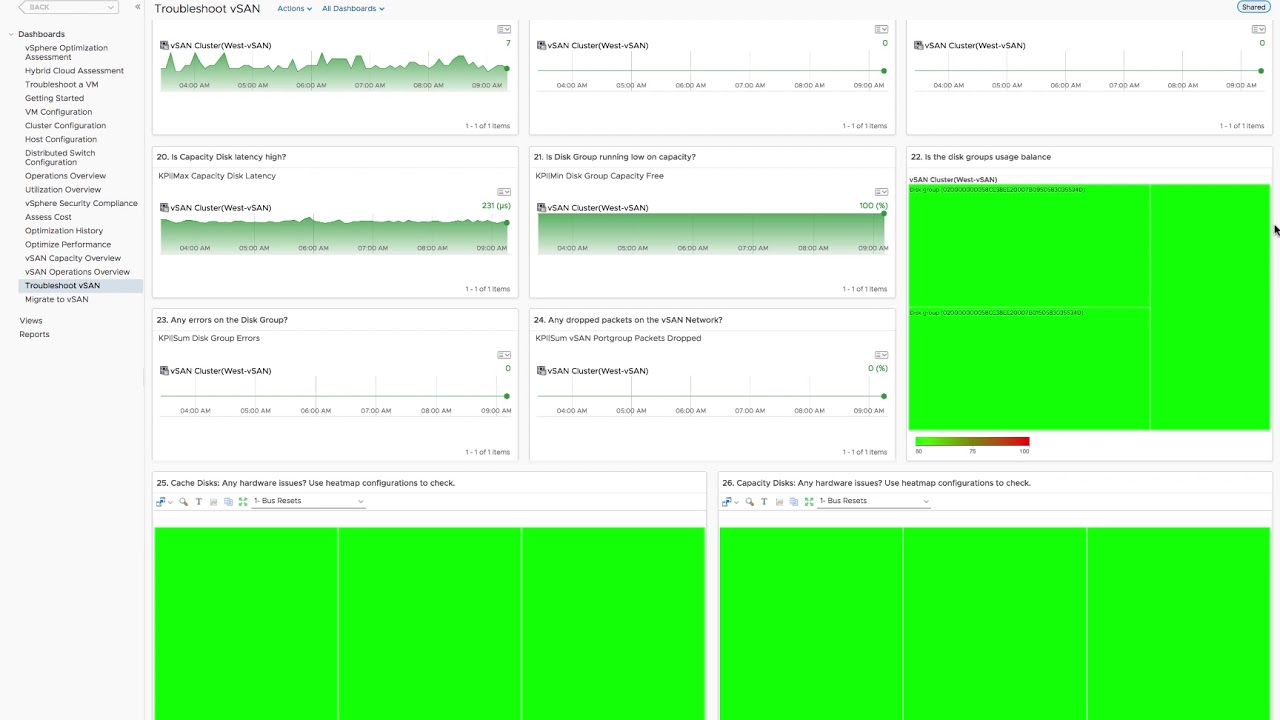The image size is (1280, 720).
Task: Open the Actions dropdown menu
Action: [x=294, y=8]
